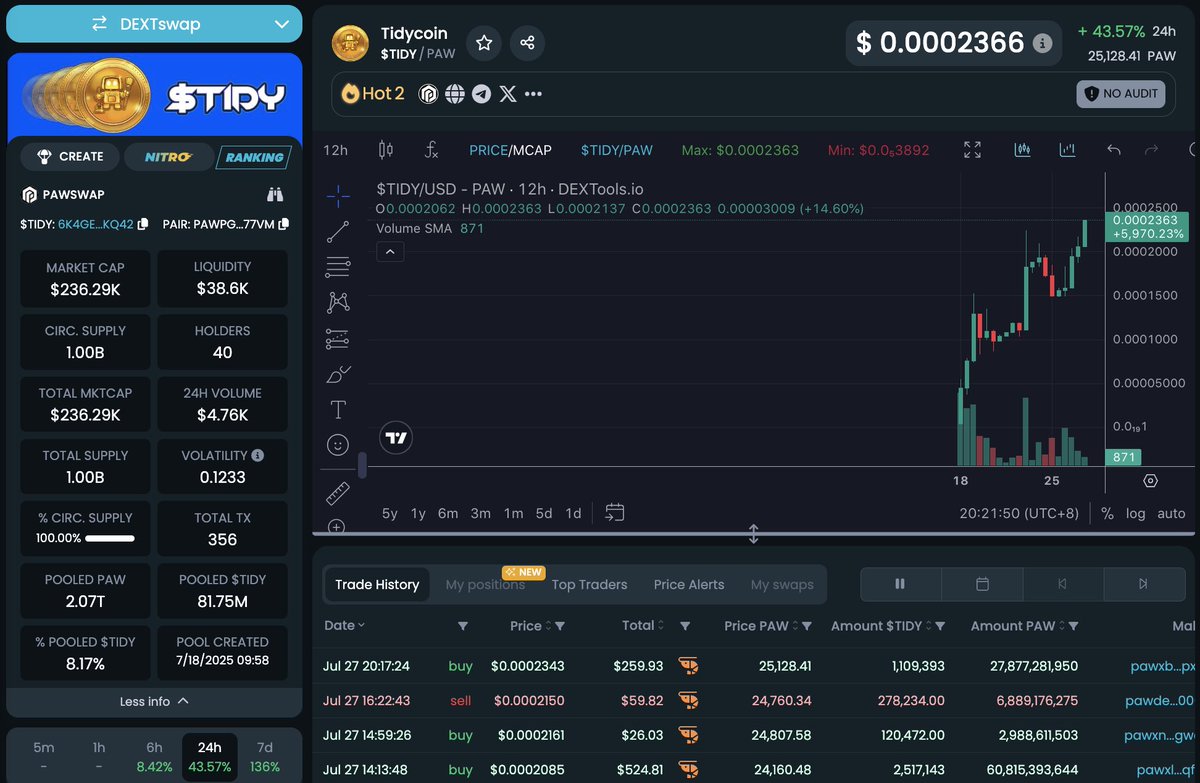Filter trades by Amount $TIDY funnel
This screenshot has height=783, width=1200.
coord(940,626)
